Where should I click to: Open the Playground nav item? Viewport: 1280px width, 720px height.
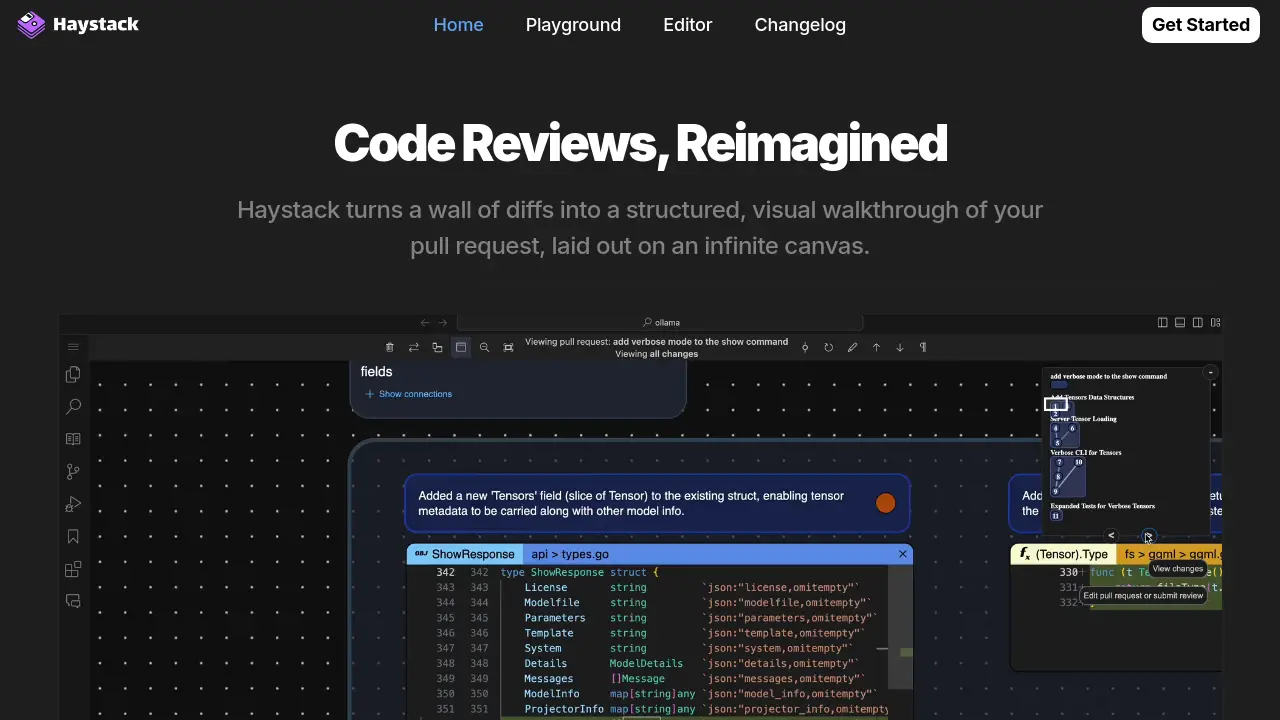tap(573, 25)
